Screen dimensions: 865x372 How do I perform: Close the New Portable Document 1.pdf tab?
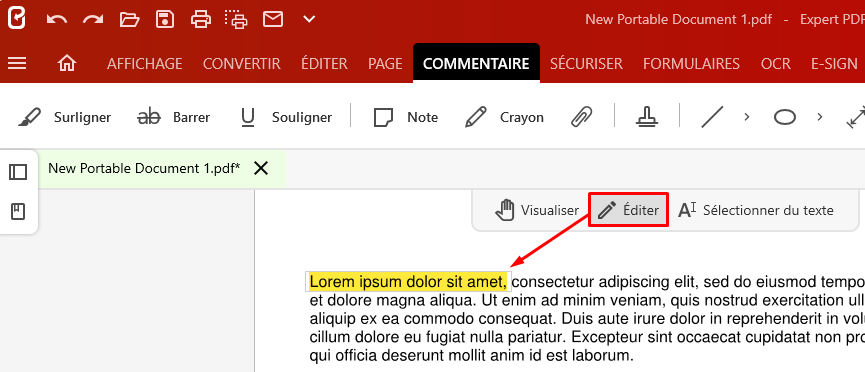(260, 168)
